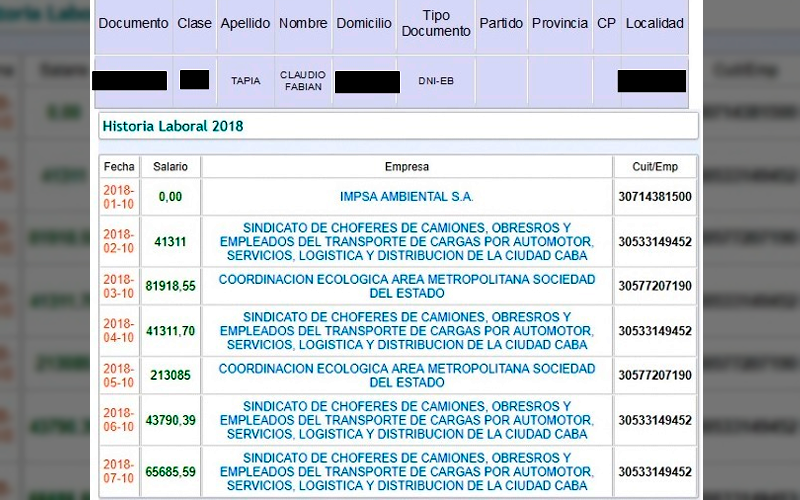Open the COORDINACION ECOLOGICA link dated 2018-05-10

click(x=407, y=376)
